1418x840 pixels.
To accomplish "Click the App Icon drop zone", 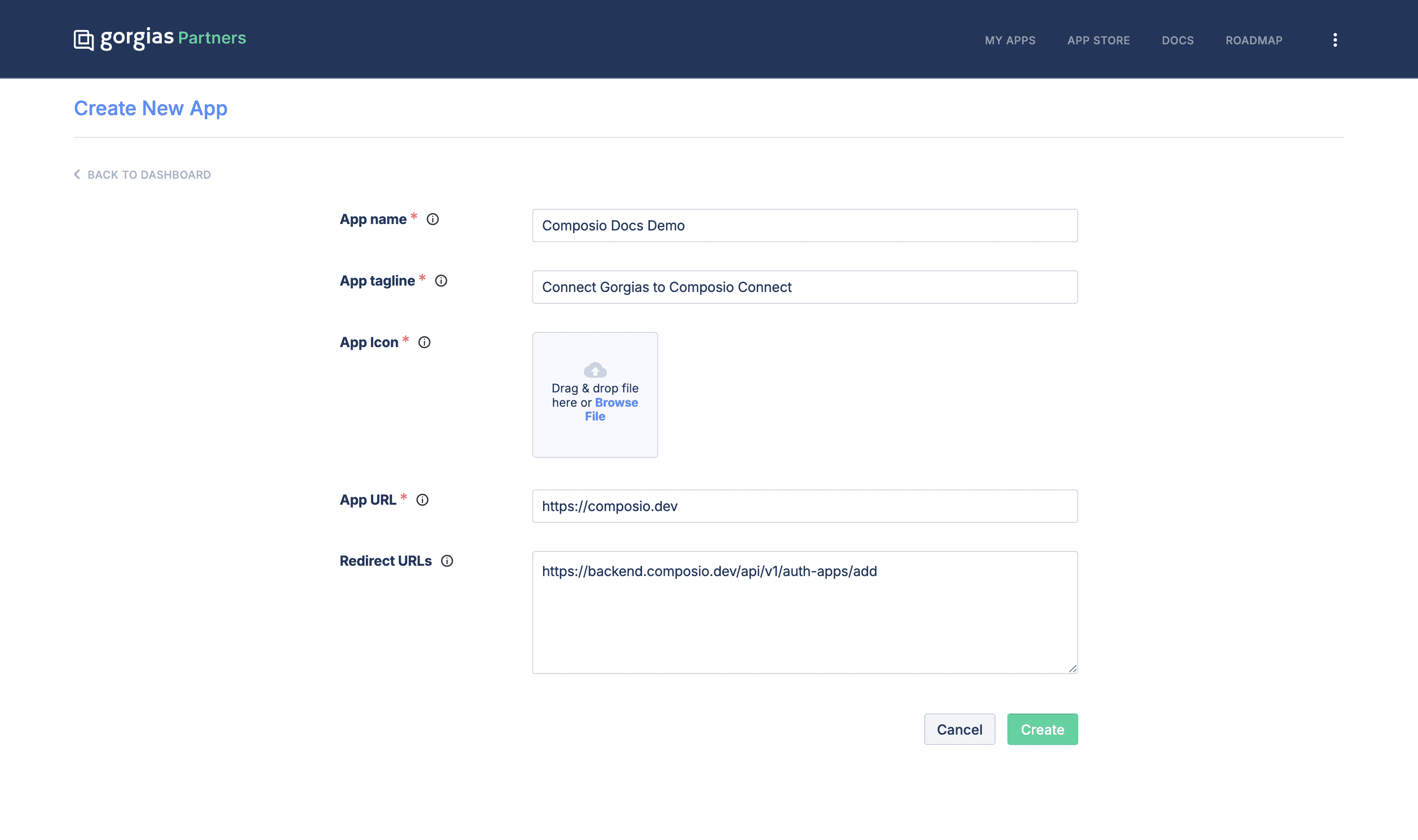I will pyautogui.click(x=595, y=394).
